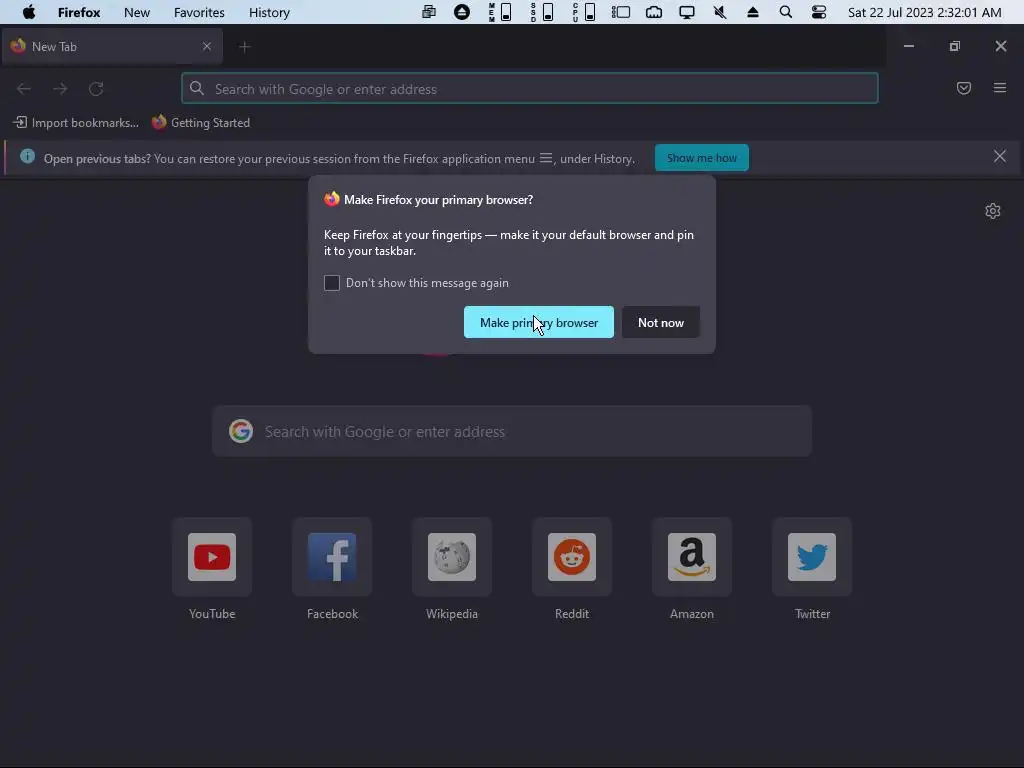This screenshot has width=1024, height=768.
Task: Click the CPU usage meter icon
Action: click(584, 12)
